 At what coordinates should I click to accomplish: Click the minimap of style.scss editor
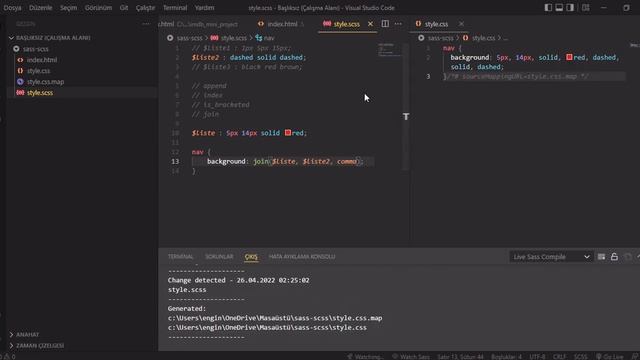pos(389,50)
